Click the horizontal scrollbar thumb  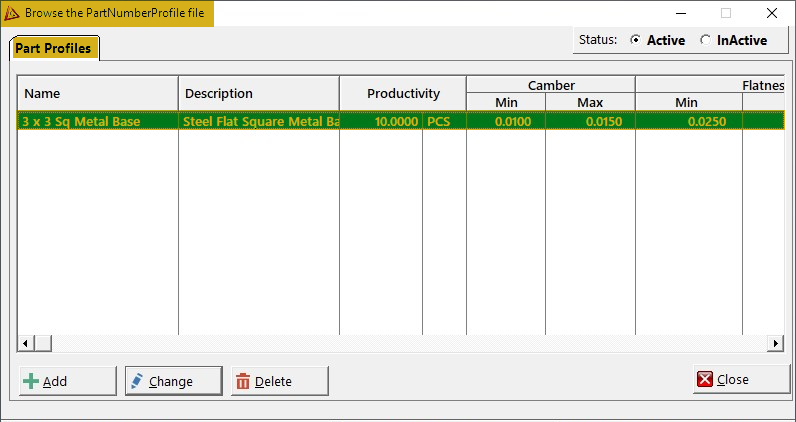click(x=43, y=343)
